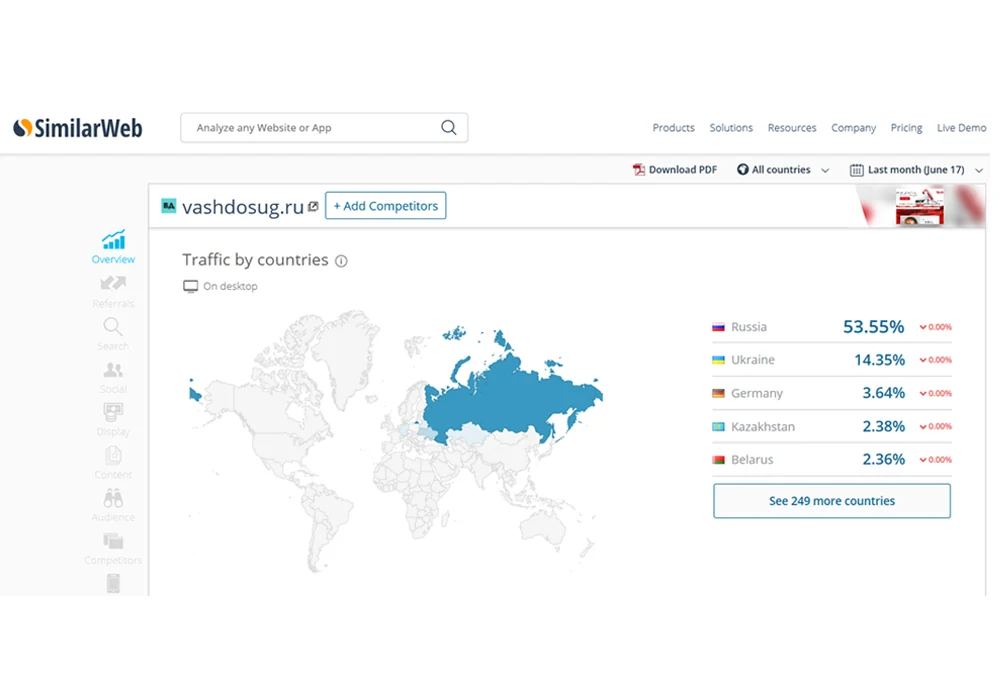Open the Products menu
The height and width of the screenshot is (700, 1000).
pyautogui.click(x=673, y=128)
